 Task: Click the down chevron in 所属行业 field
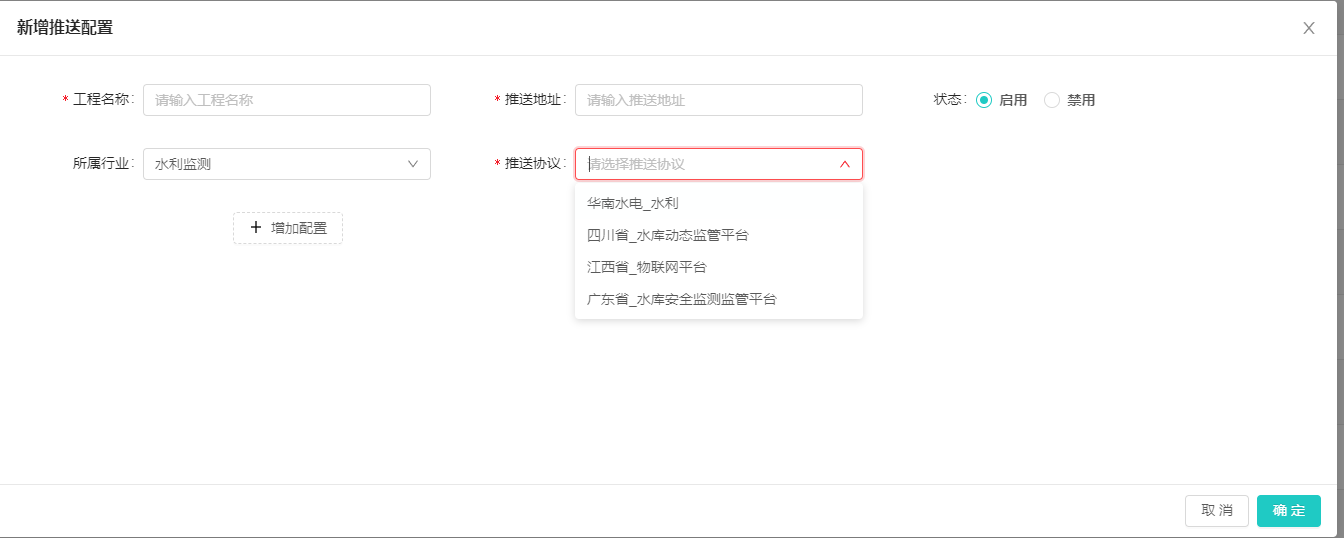413,164
